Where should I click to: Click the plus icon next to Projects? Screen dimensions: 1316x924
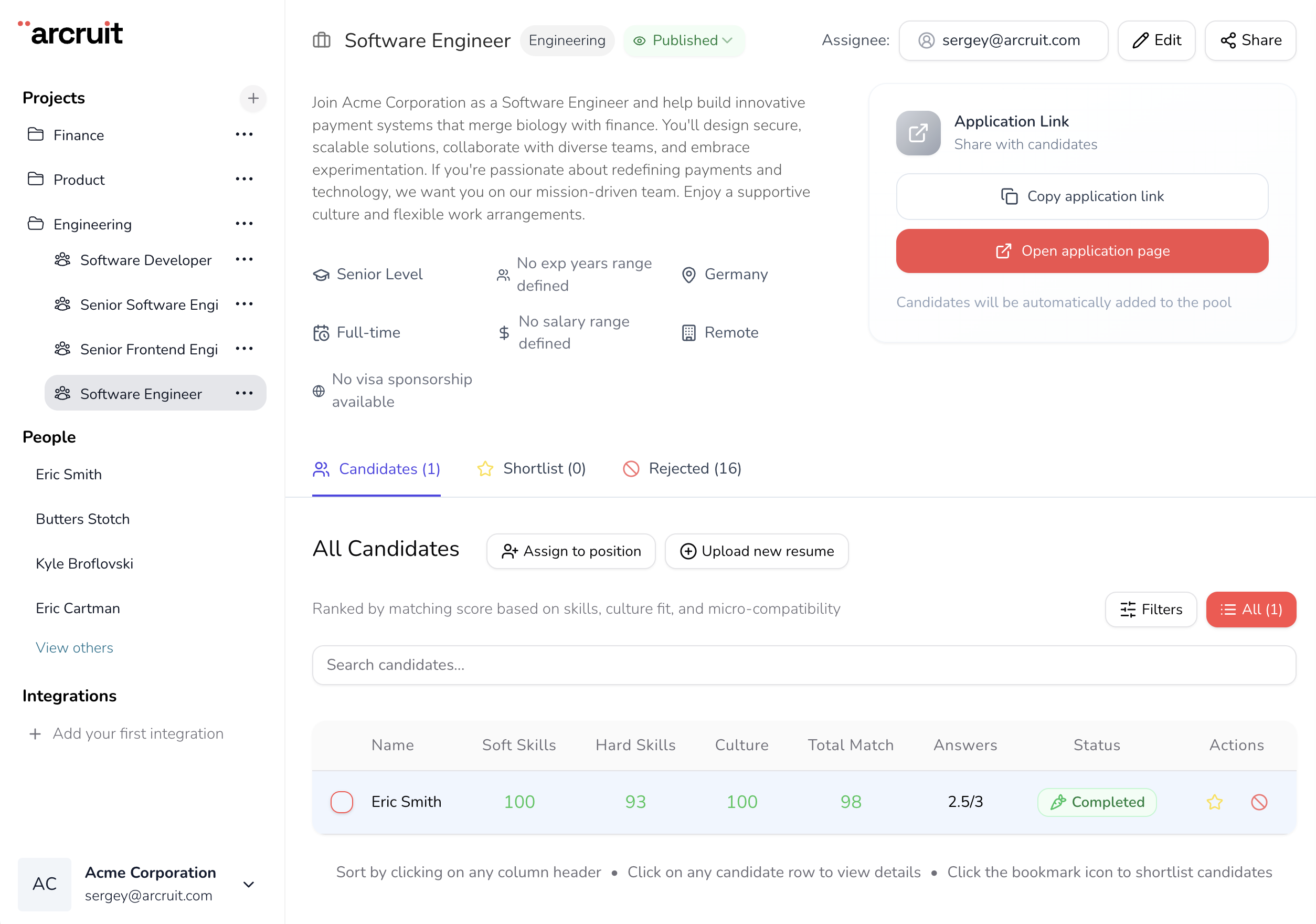click(253, 98)
